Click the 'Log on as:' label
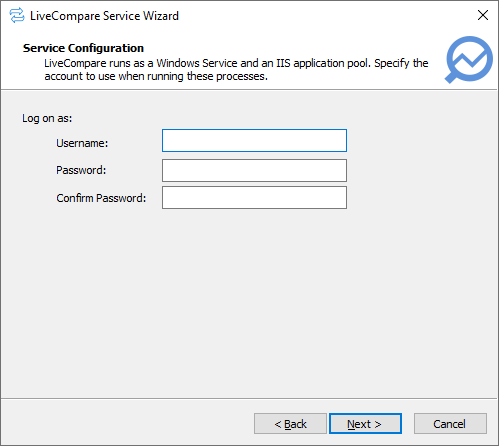The width and height of the screenshot is (499, 446). coord(47,118)
